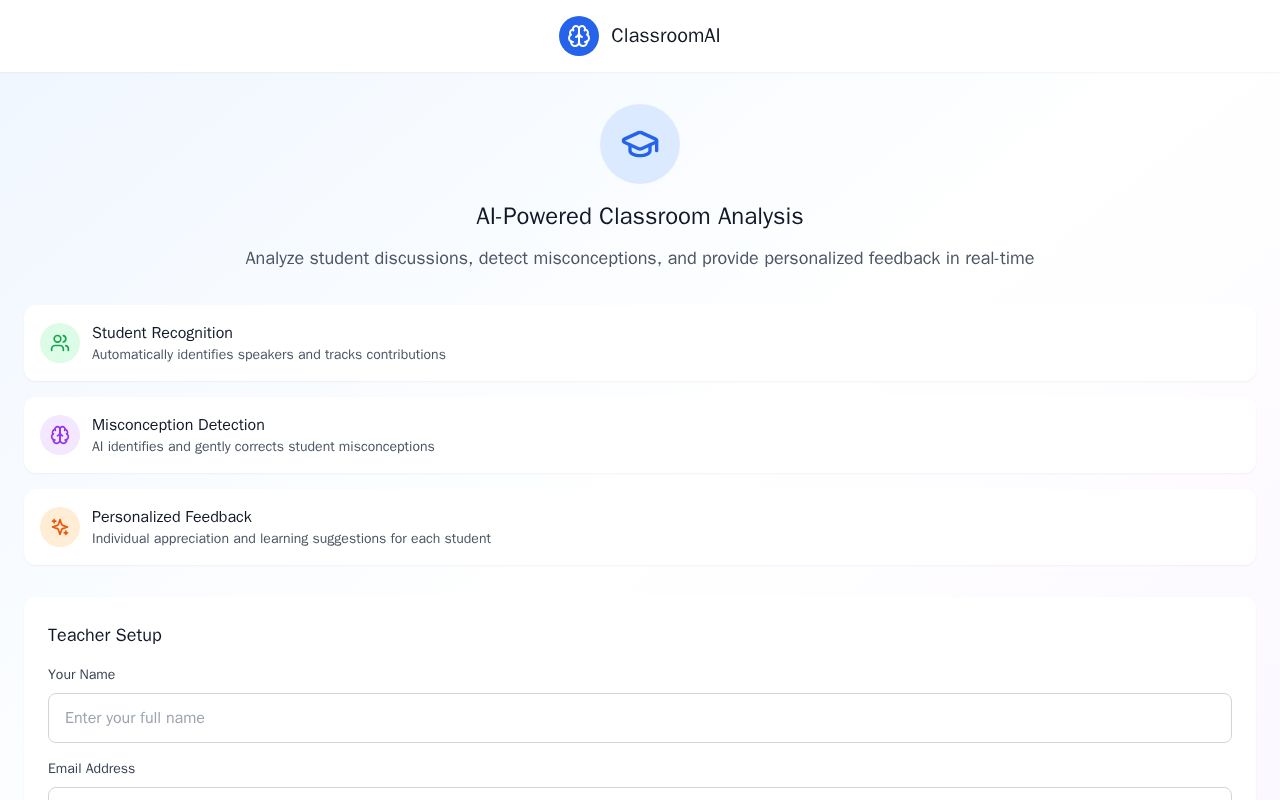Click the Misconception Detection brain icon

(x=60, y=435)
